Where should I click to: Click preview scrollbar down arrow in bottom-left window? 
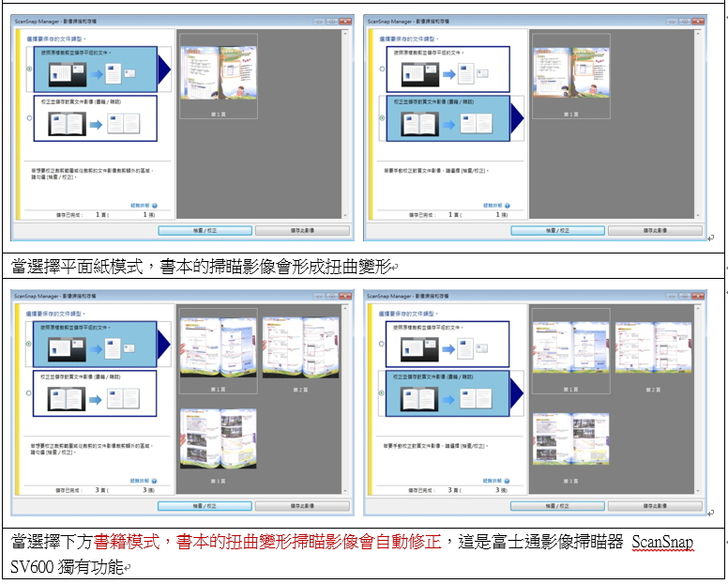click(x=345, y=491)
